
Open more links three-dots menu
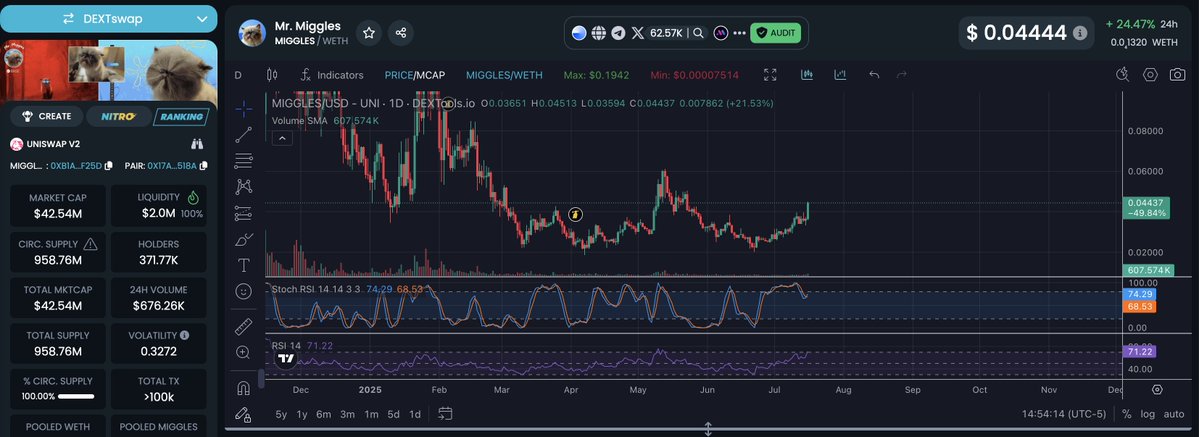(x=739, y=33)
